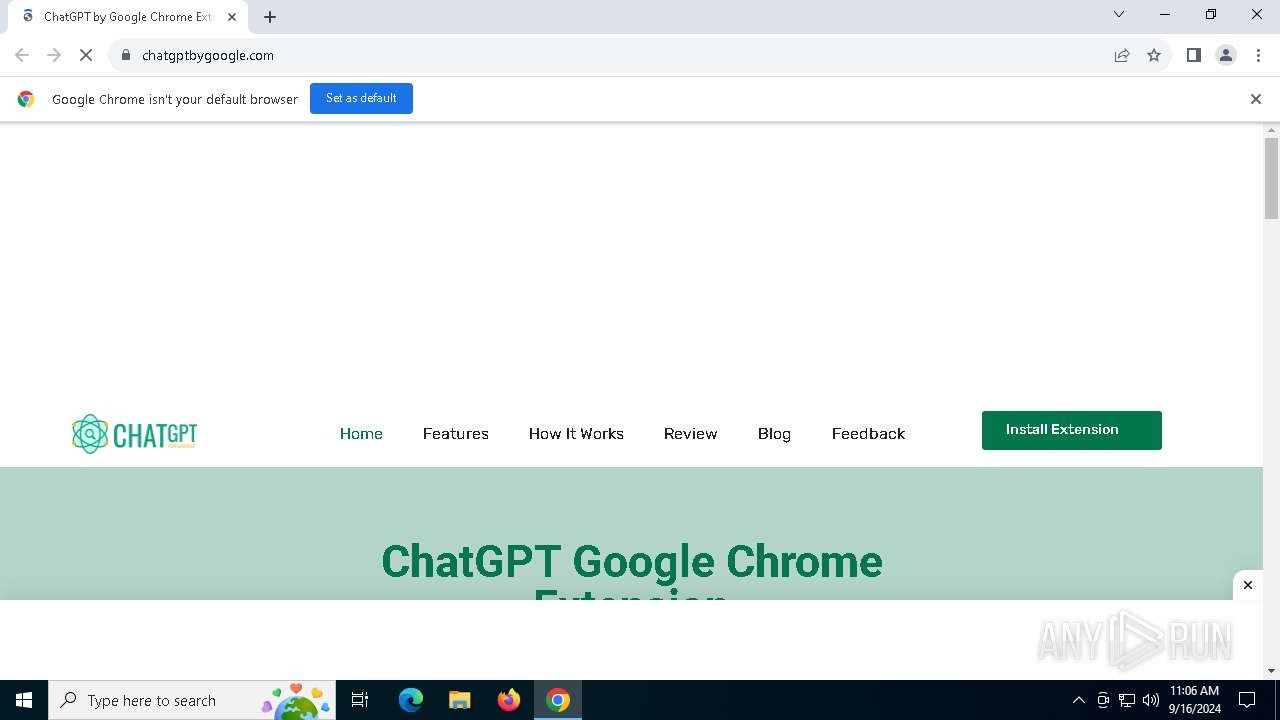Click scrollbar down arrow
This screenshot has width=1280, height=720.
pos(1271,671)
